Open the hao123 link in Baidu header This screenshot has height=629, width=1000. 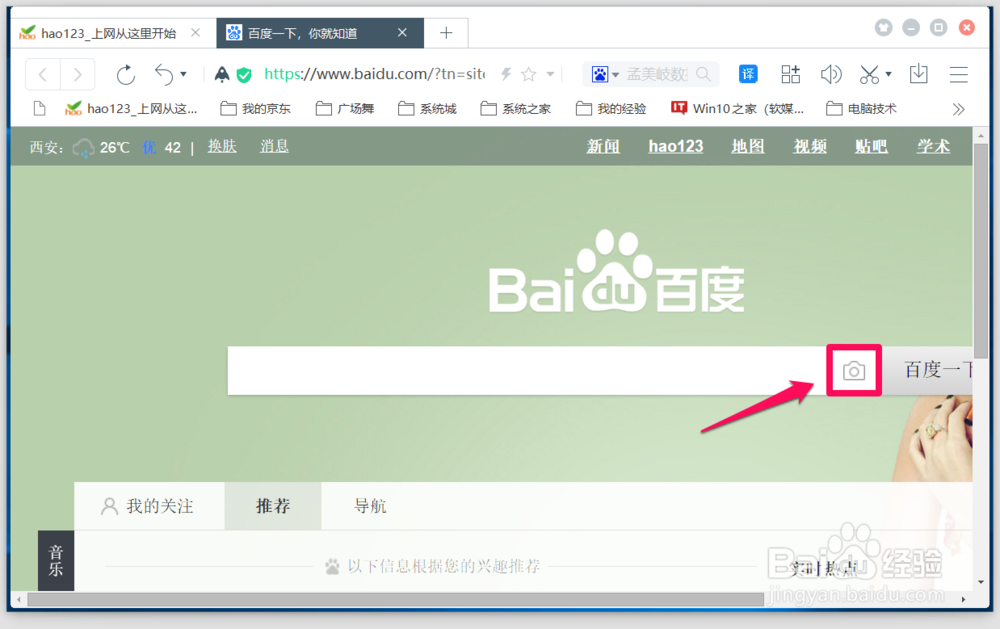click(676, 147)
